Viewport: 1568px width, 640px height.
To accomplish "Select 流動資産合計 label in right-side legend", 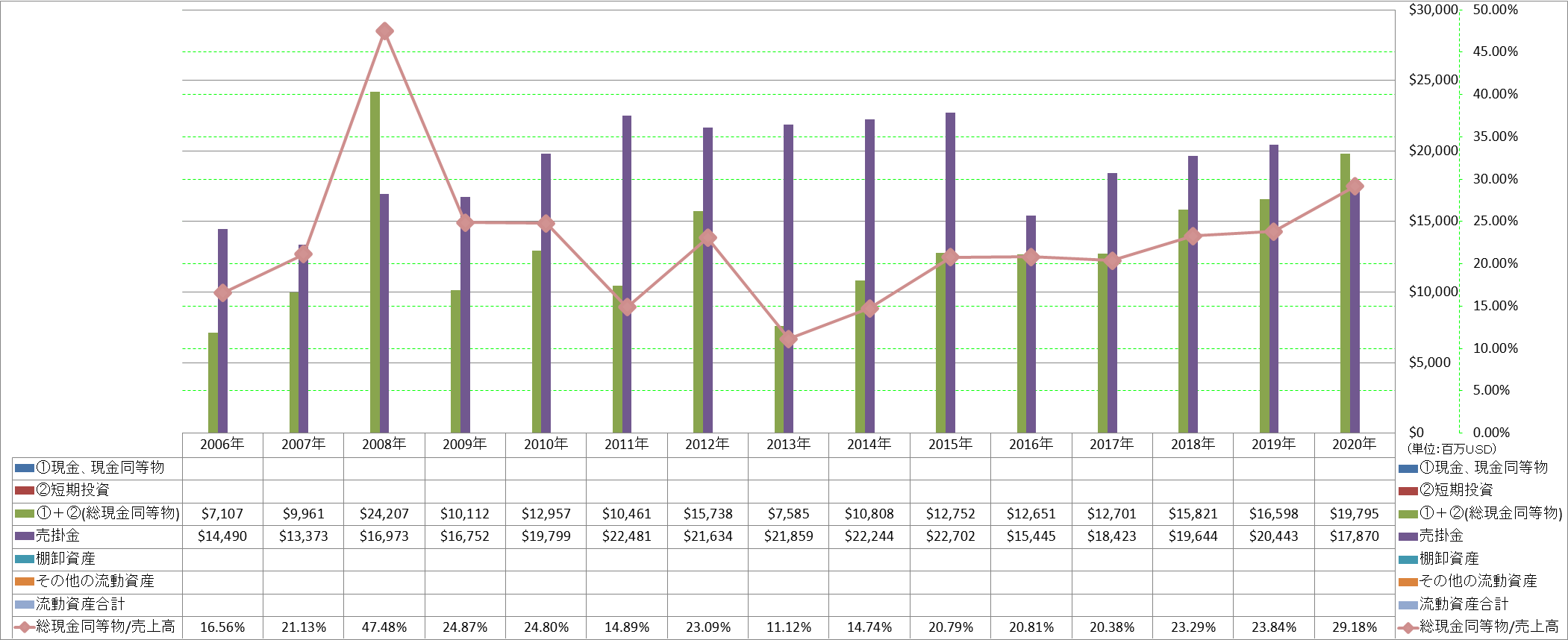I will click(1464, 604).
